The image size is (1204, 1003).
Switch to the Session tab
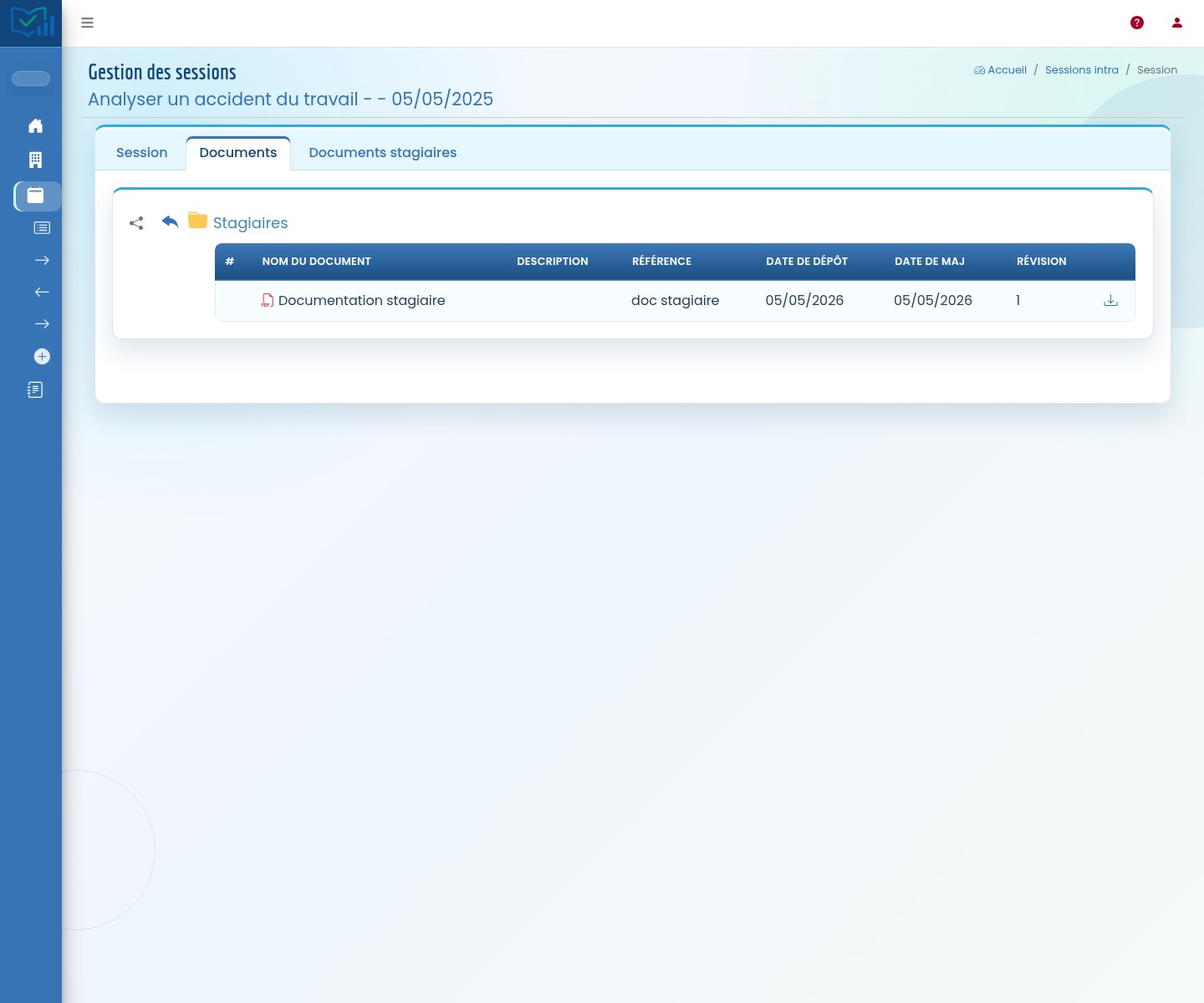coord(142,153)
